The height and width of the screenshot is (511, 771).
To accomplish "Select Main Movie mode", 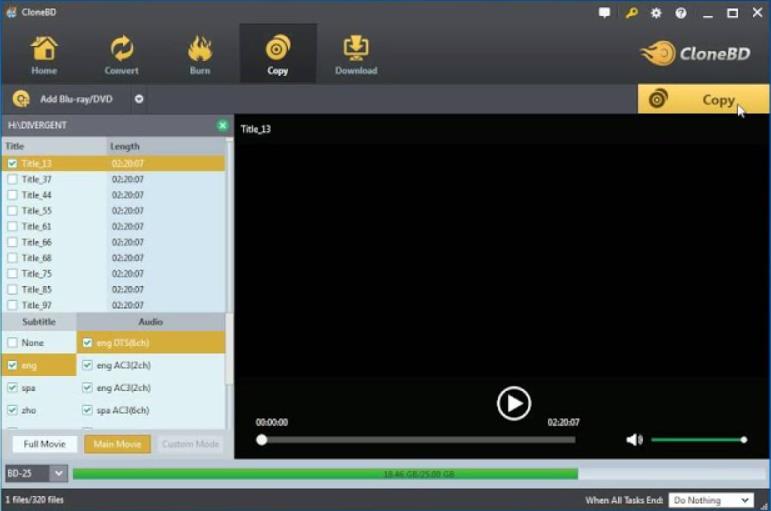I will pyautogui.click(x=117, y=444).
